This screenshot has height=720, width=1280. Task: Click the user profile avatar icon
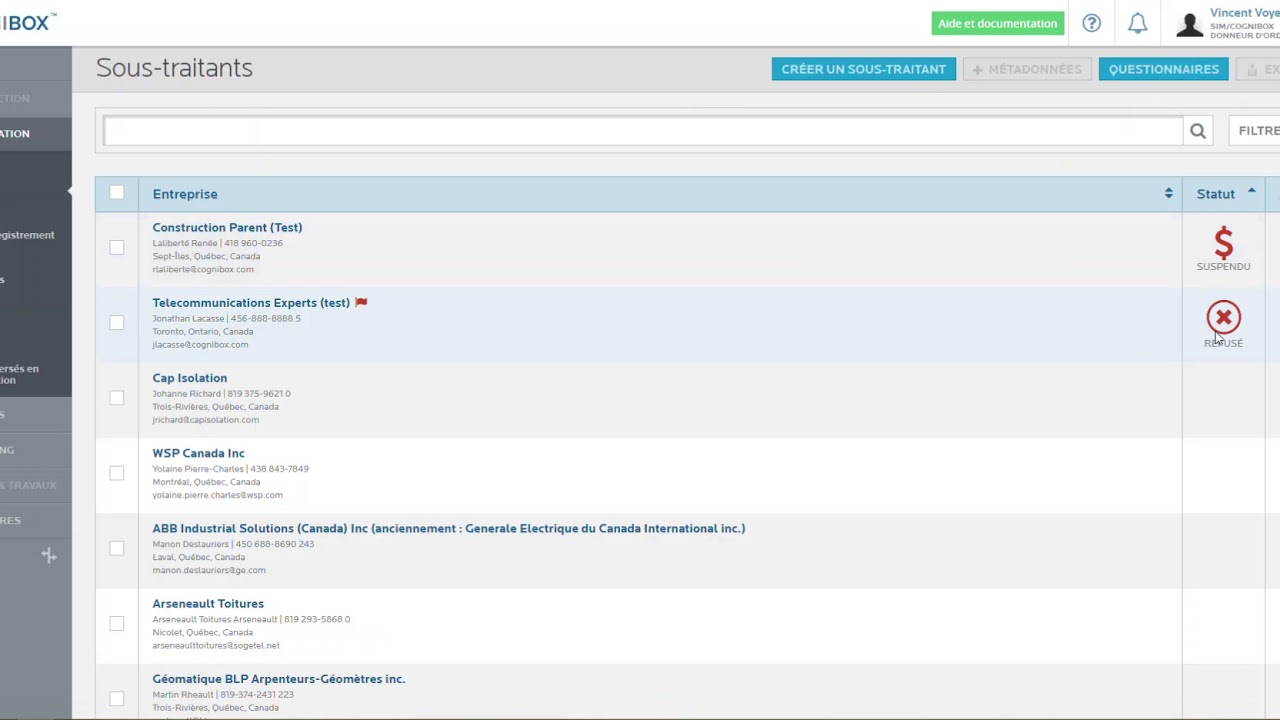pos(1189,24)
